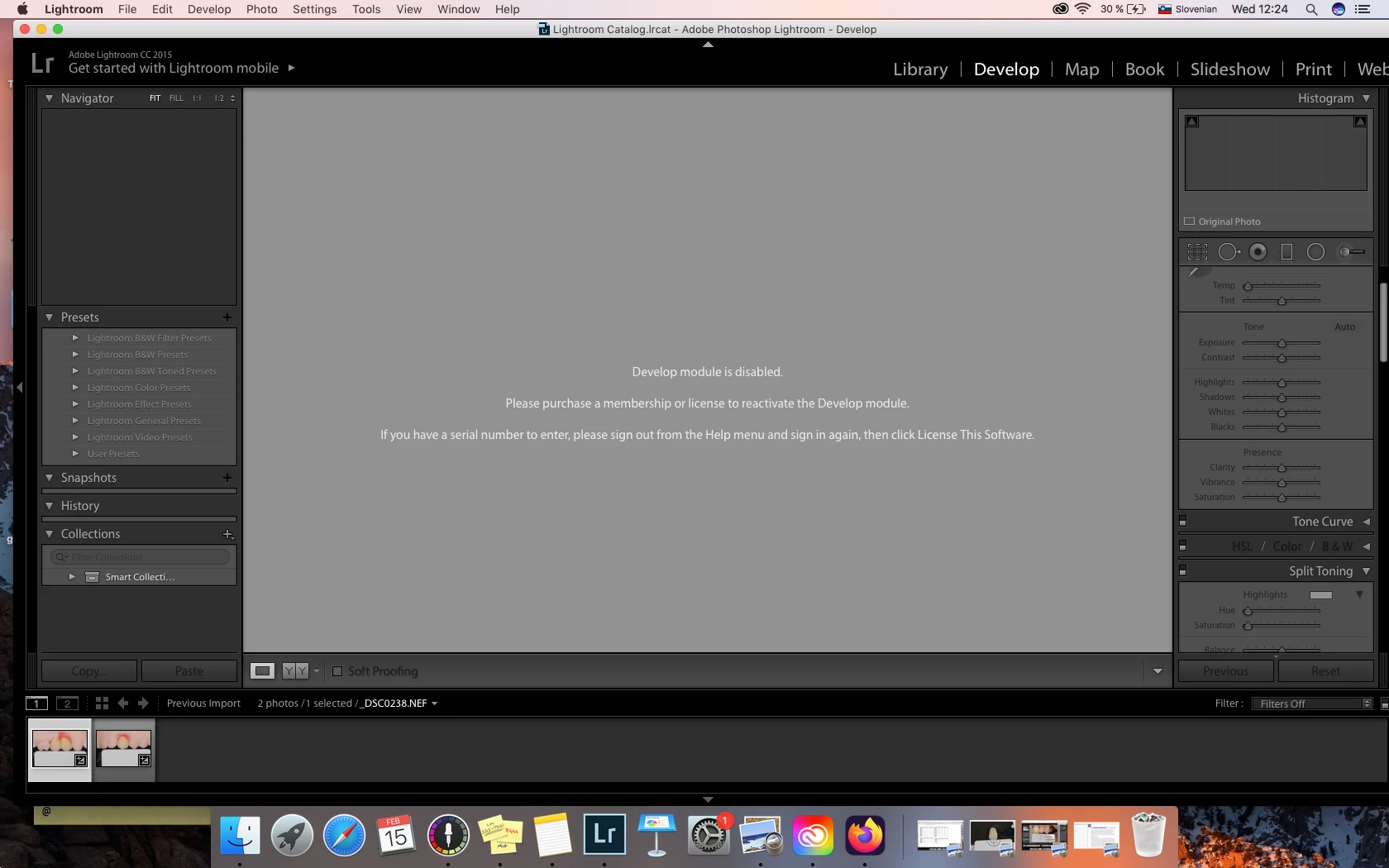Collapse the Presets panel

50,317
